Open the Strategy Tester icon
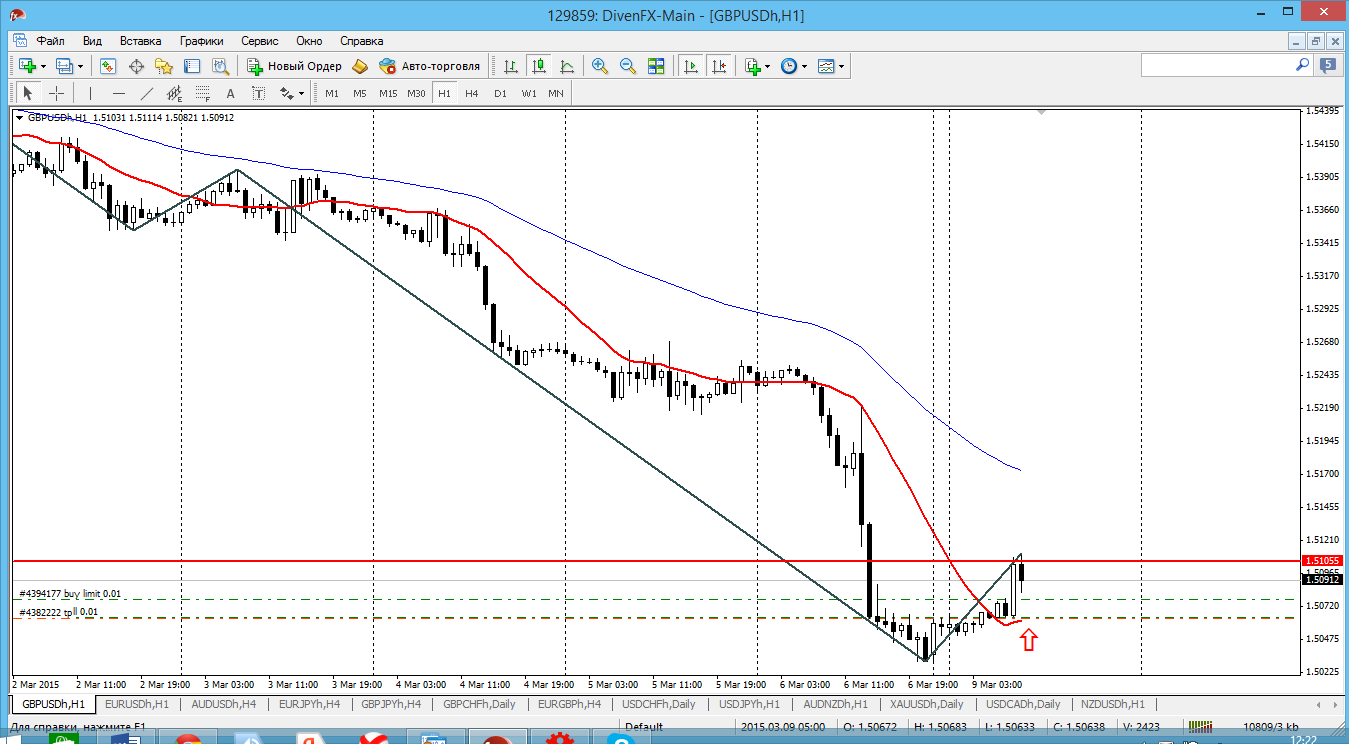1353x744 pixels. click(x=220, y=66)
